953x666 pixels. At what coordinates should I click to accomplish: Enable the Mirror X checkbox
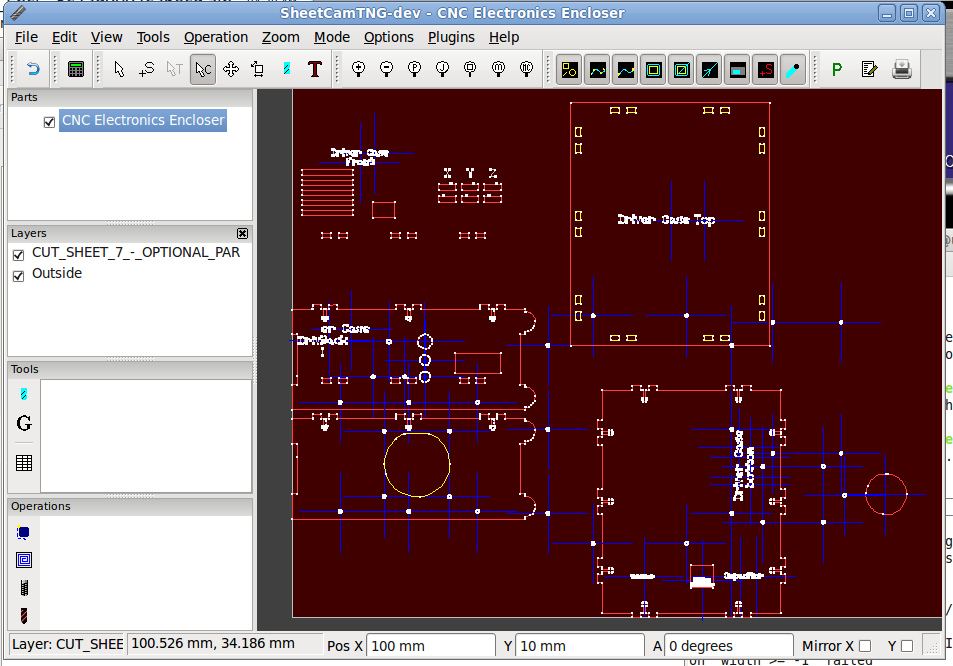(865, 646)
